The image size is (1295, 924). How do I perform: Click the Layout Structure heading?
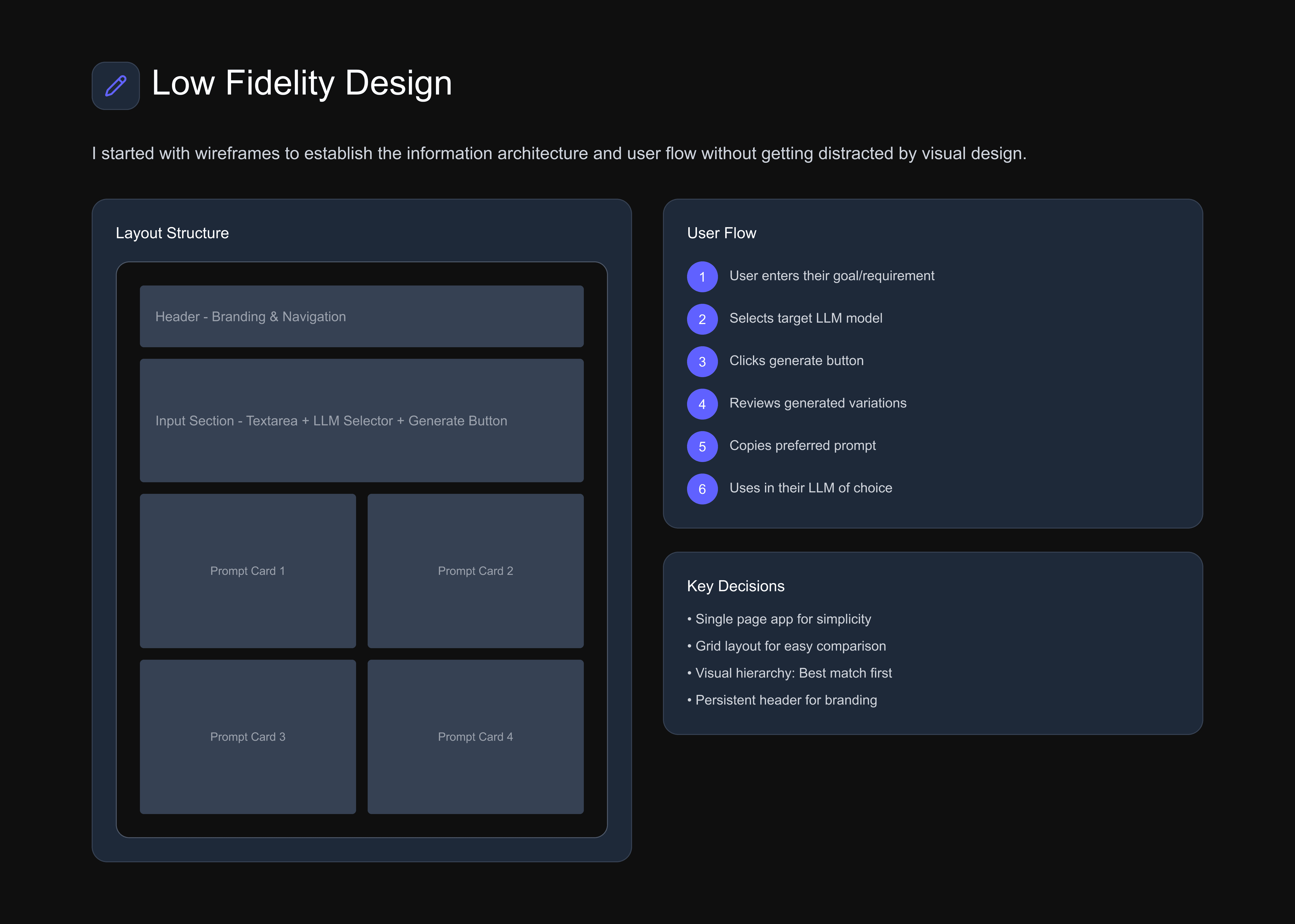tap(172, 233)
